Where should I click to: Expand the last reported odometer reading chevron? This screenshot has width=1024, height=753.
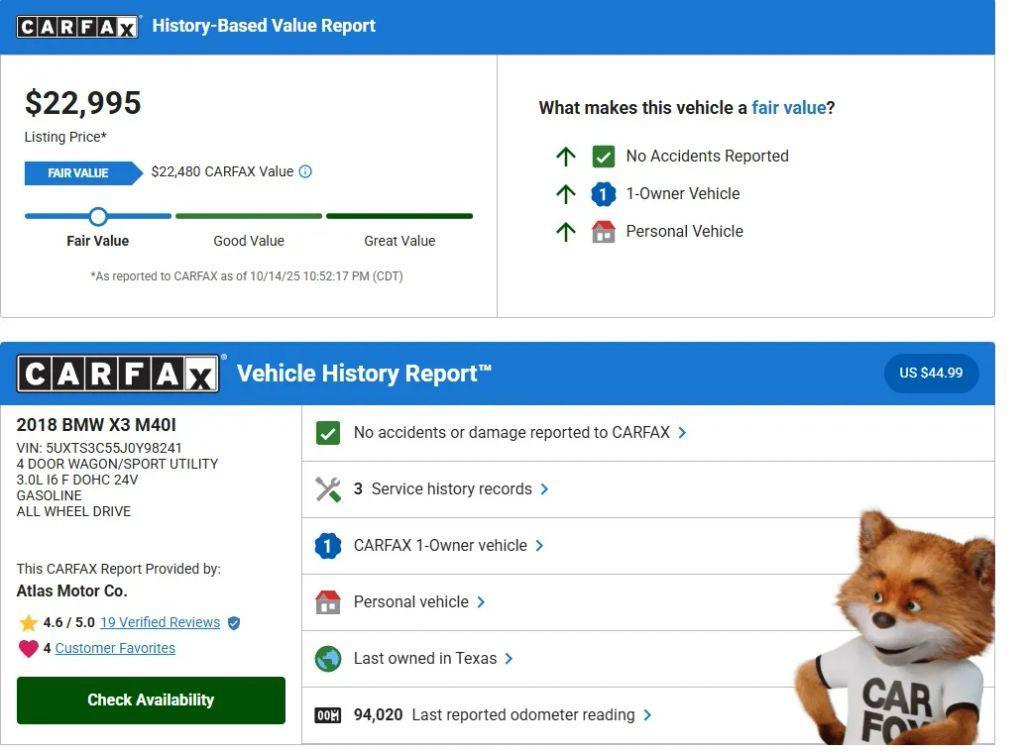click(647, 715)
